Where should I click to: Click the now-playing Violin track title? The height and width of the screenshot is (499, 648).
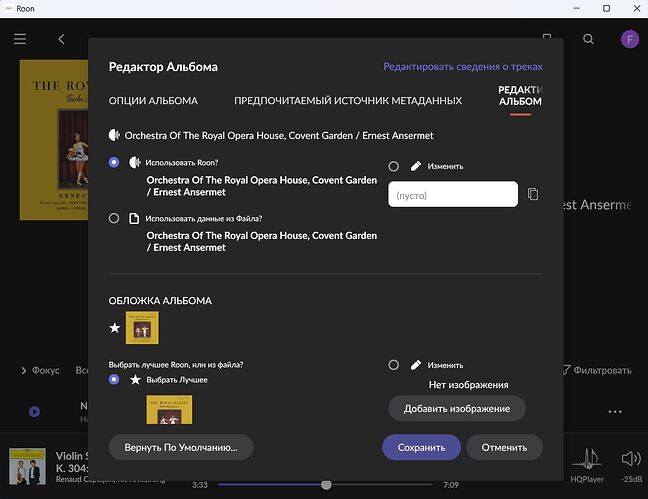[x=72, y=462]
